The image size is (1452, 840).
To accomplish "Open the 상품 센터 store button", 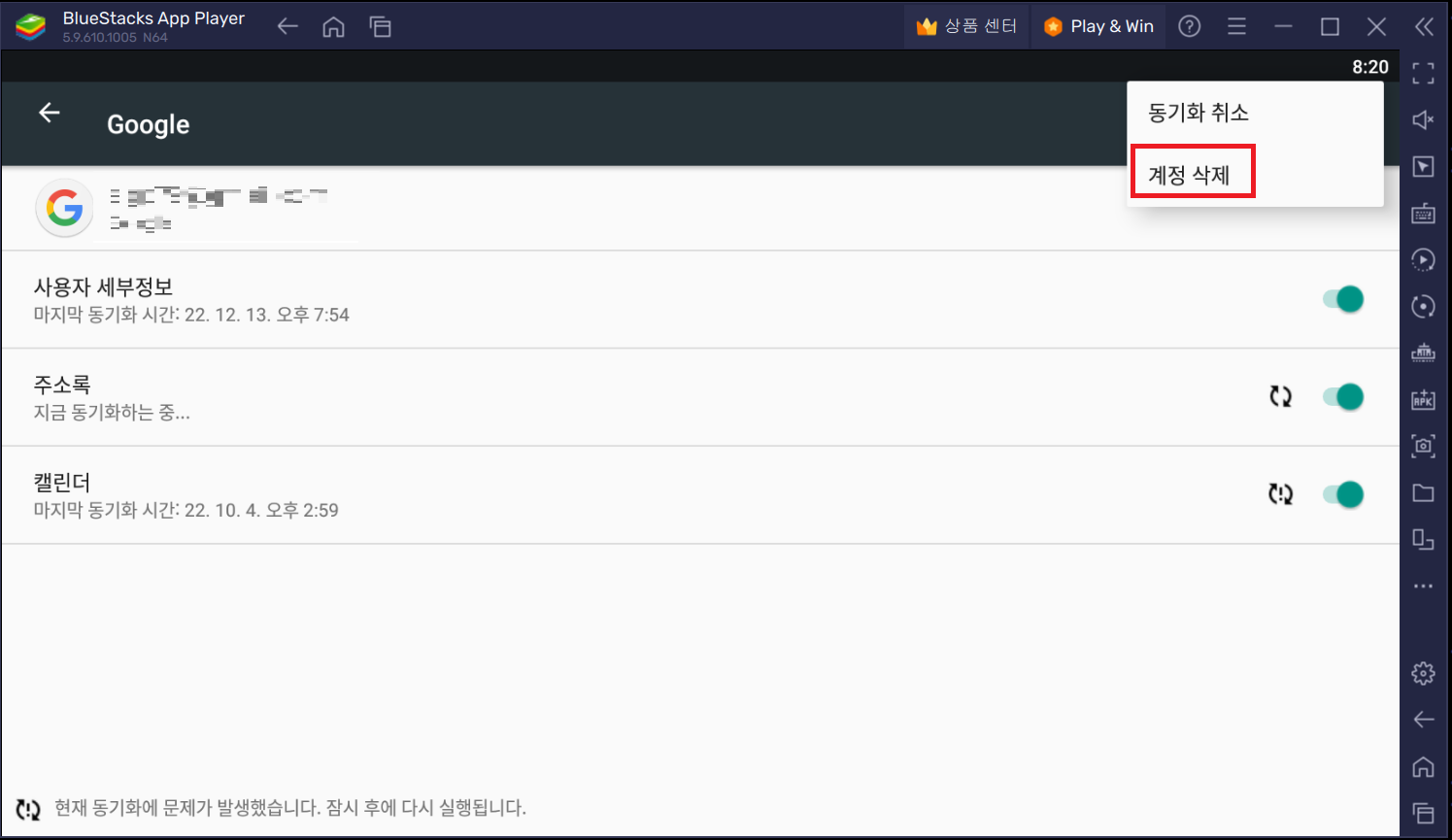I will (x=966, y=26).
